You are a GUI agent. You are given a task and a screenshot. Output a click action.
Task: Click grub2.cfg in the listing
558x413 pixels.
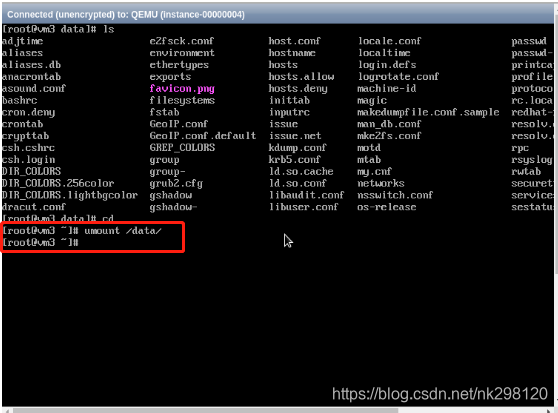(176, 183)
